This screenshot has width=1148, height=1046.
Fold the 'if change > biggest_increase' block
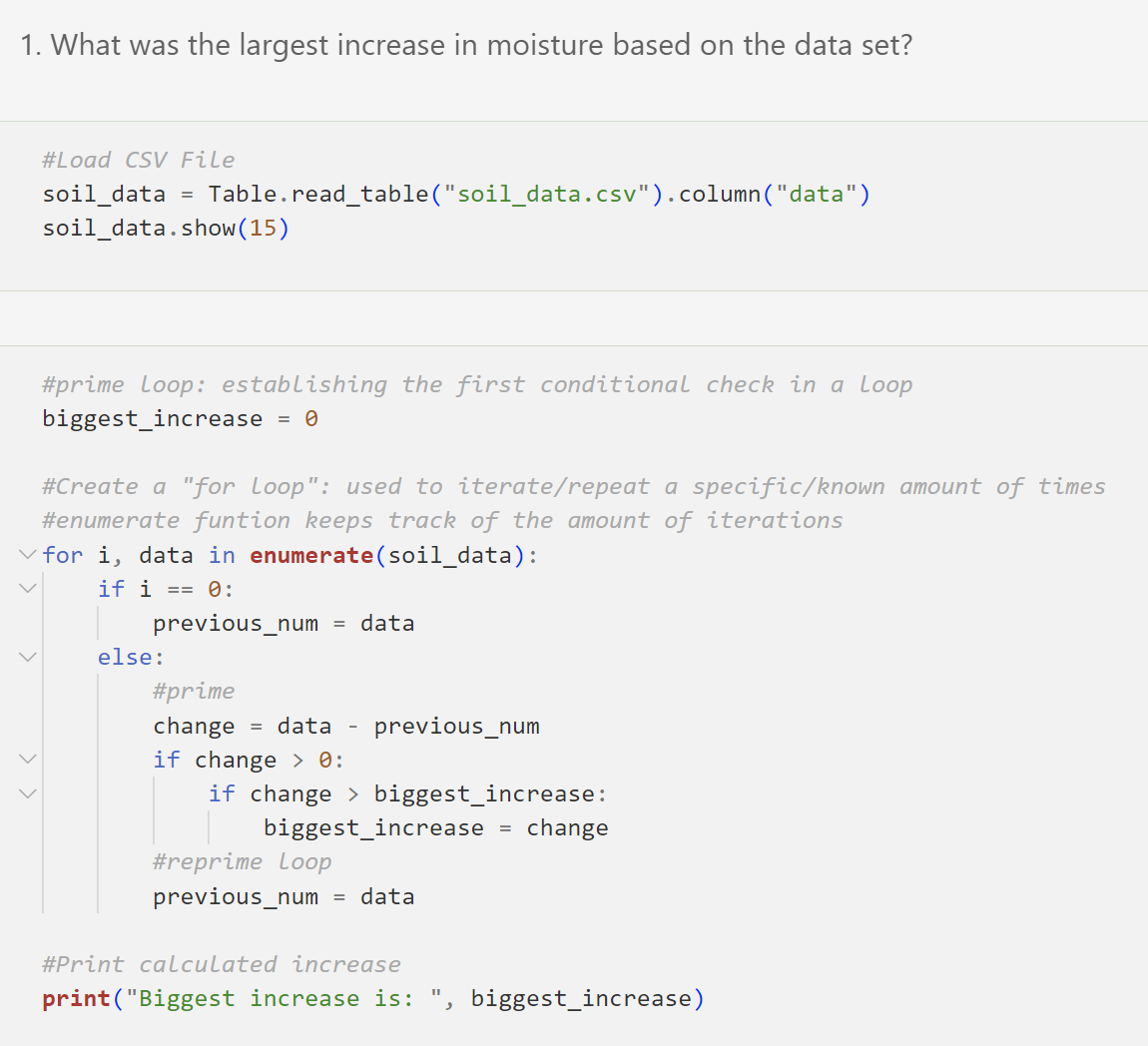pos(27,793)
